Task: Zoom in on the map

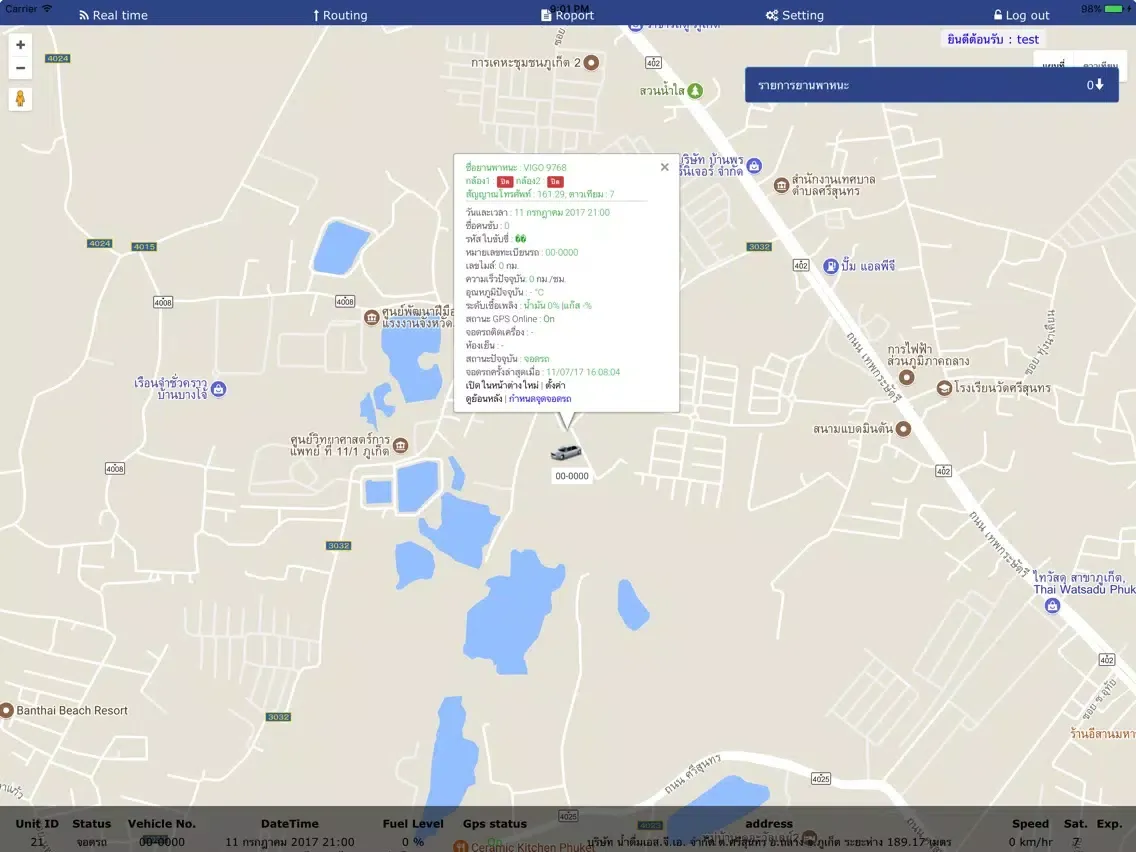Action: click(20, 45)
